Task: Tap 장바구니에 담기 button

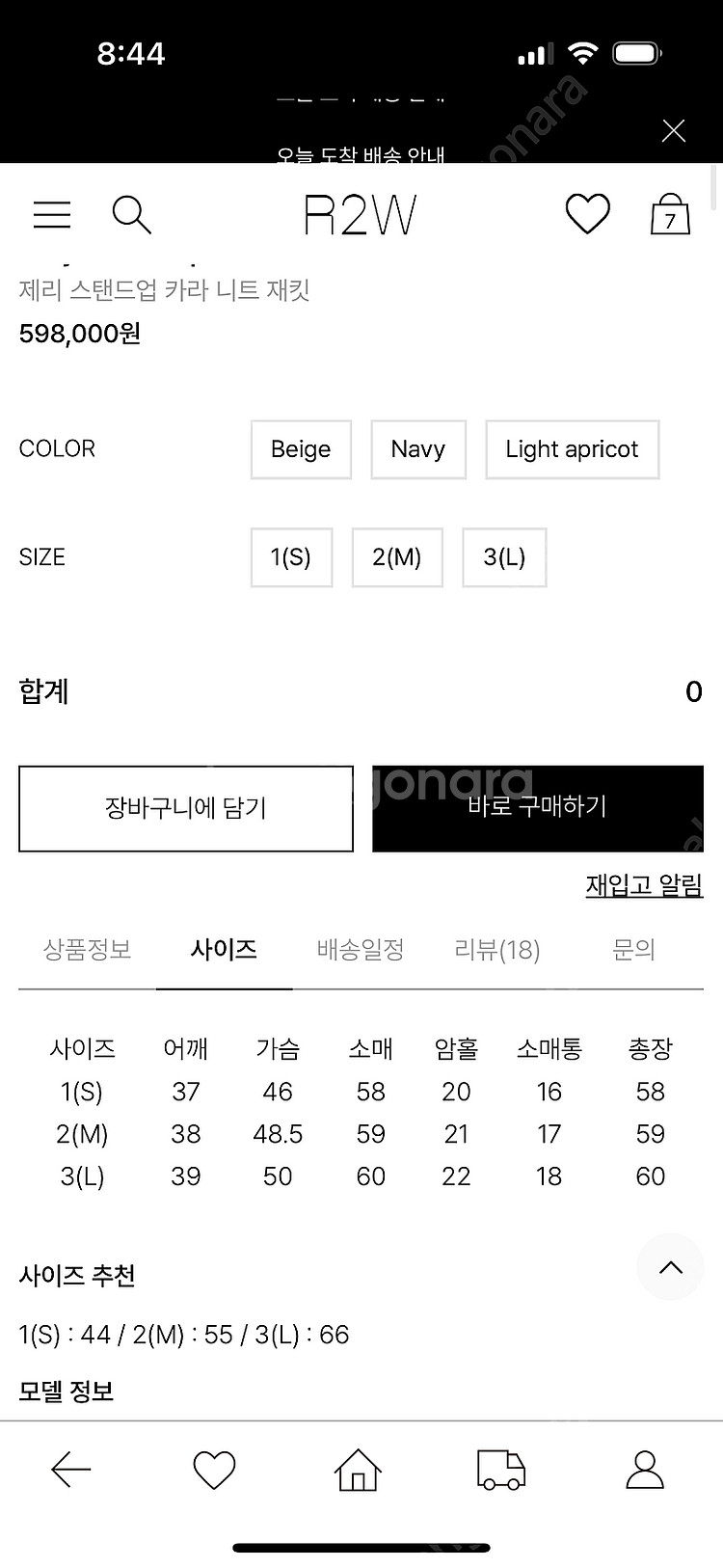Action: click(x=186, y=808)
